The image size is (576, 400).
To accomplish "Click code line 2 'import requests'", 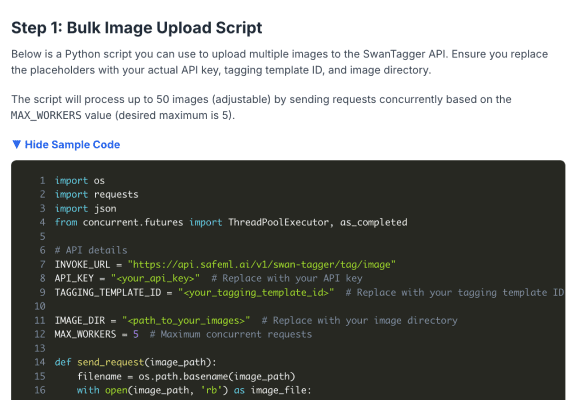I will (x=97, y=195).
